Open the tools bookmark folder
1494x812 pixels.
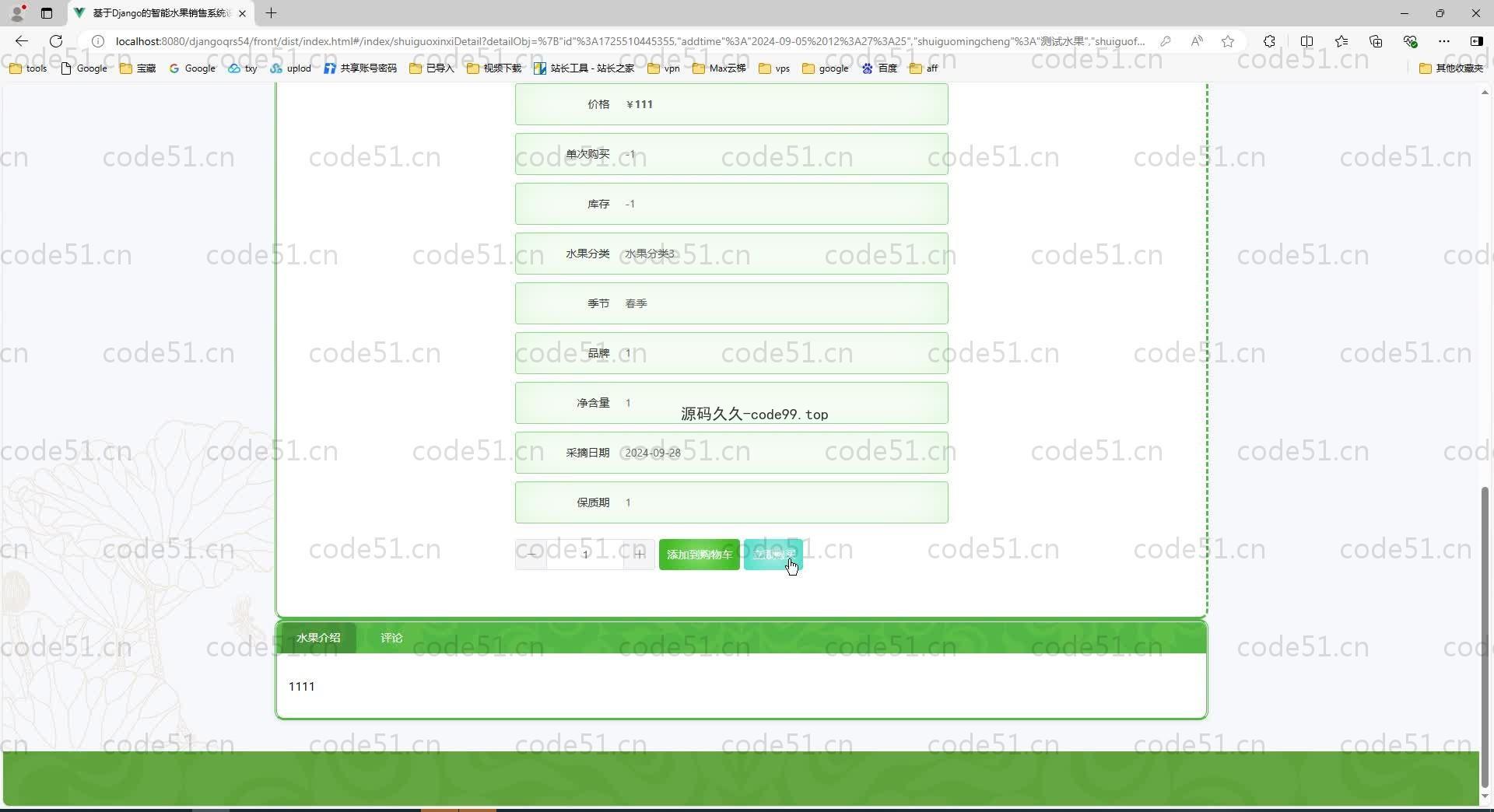click(29, 68)
